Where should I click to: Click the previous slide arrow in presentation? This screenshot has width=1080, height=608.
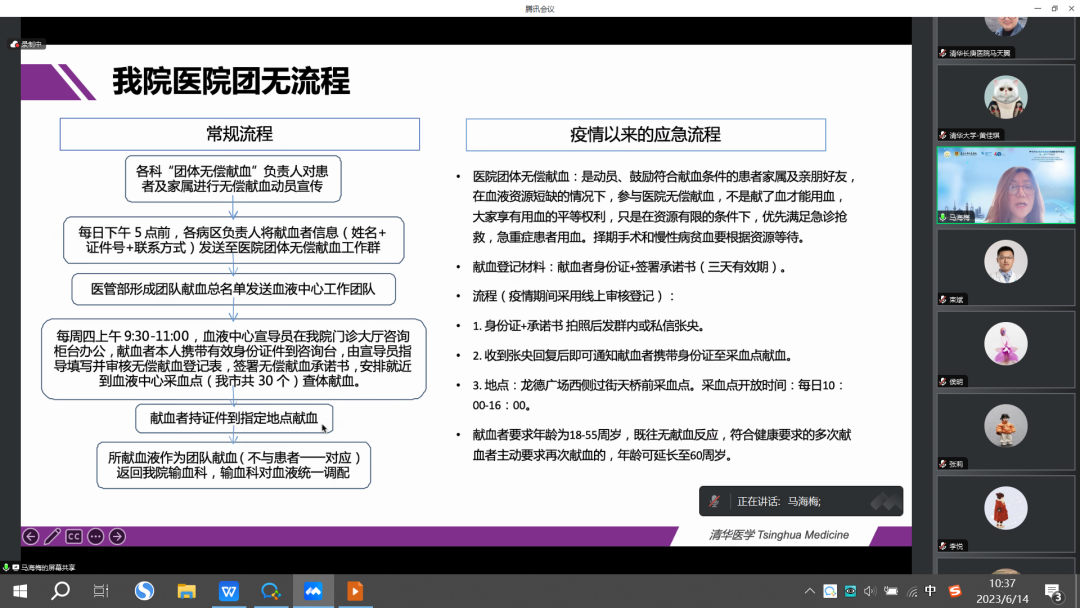tap(31, 537)
